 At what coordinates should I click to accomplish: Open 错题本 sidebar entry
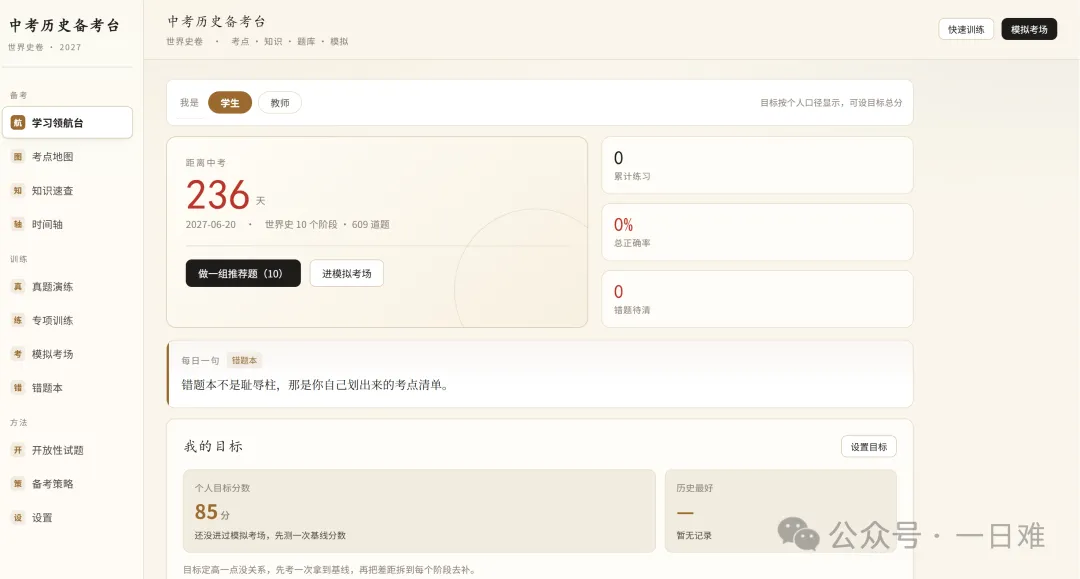[x=68, y=388]
